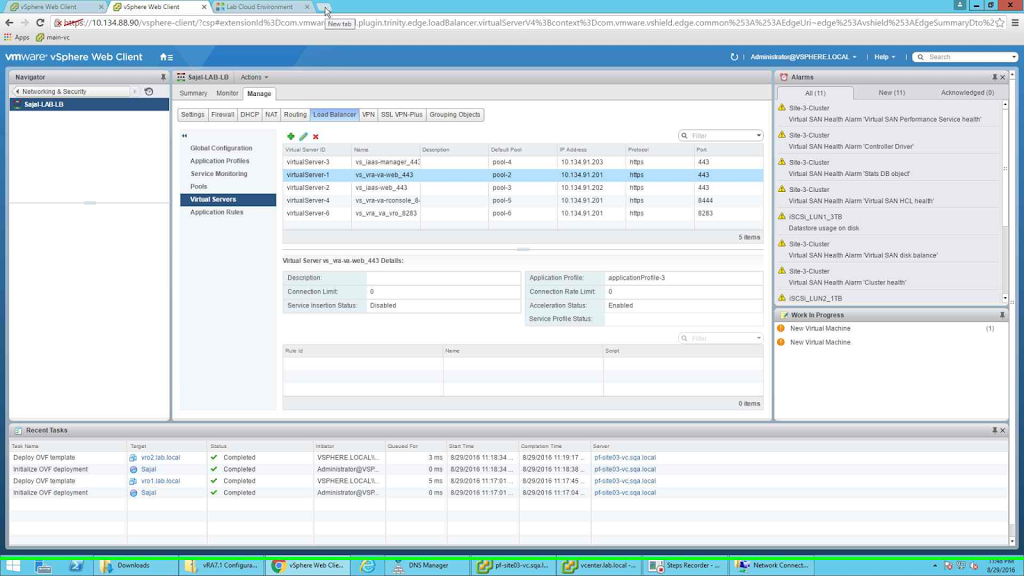Expand search box dropdown arrow
Viewport: 1024px width, 576px height.
click(1014, 57)
